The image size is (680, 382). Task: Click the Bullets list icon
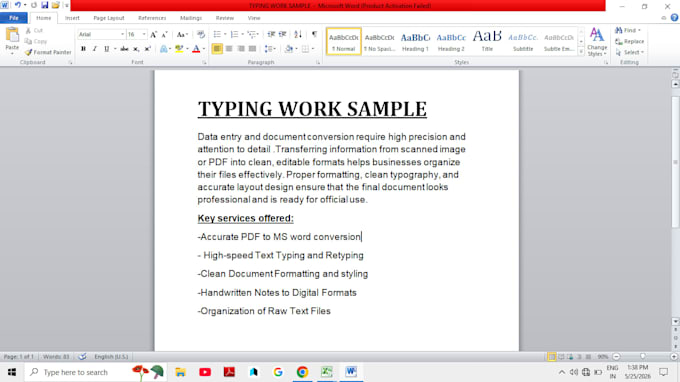217,35
